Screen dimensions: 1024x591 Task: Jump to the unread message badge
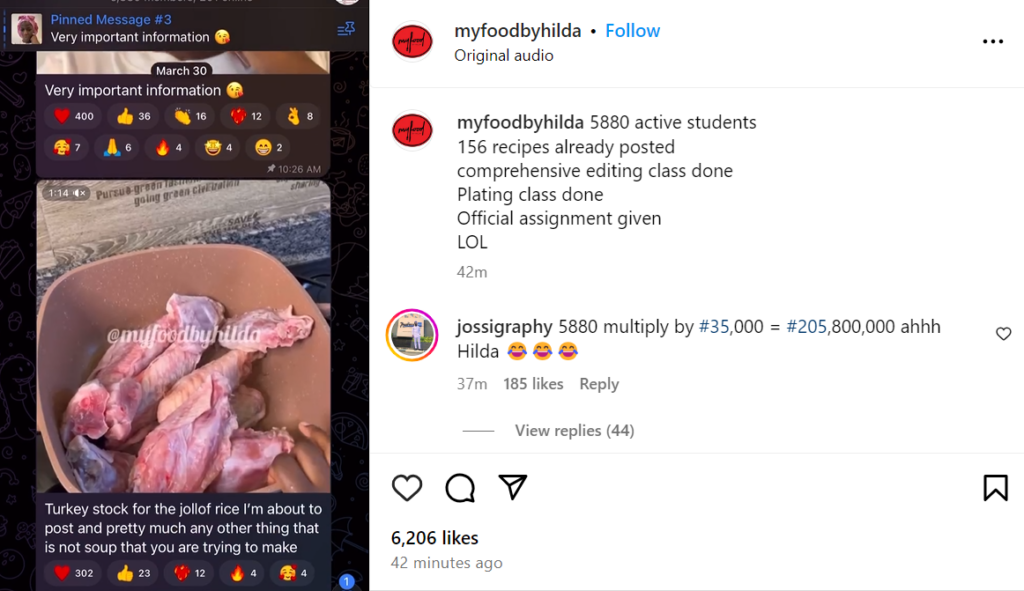347,581
